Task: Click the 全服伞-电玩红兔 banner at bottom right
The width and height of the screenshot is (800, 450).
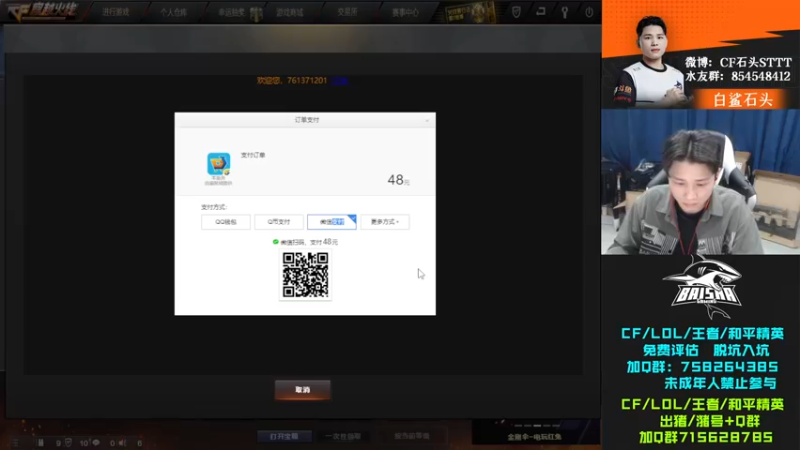Action: click(x=535, y=432)
